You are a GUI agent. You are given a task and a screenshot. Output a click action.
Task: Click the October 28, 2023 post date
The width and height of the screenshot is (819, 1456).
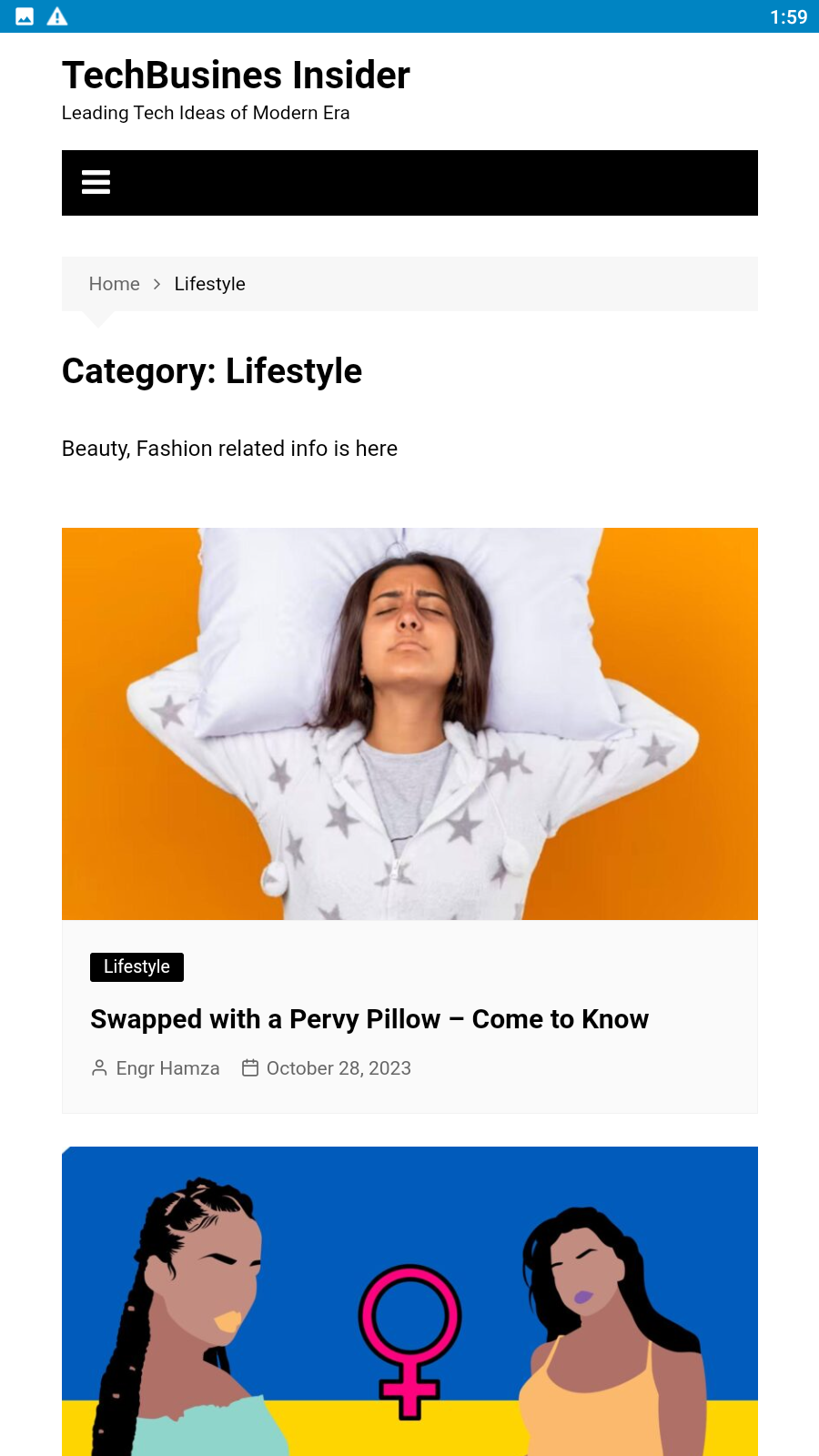pyautogui.click(x=339, y=1068)
